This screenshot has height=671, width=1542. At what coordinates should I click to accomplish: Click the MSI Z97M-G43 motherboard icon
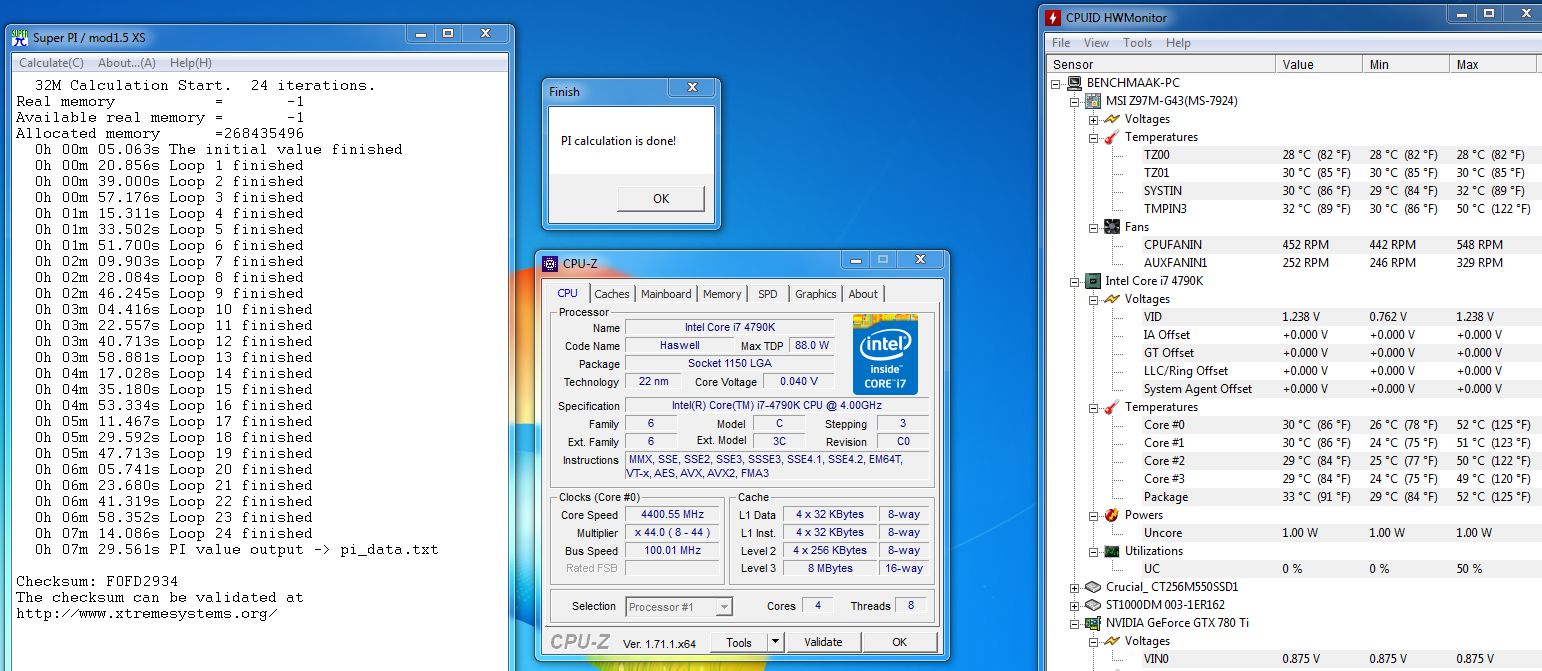(1093, 101)
